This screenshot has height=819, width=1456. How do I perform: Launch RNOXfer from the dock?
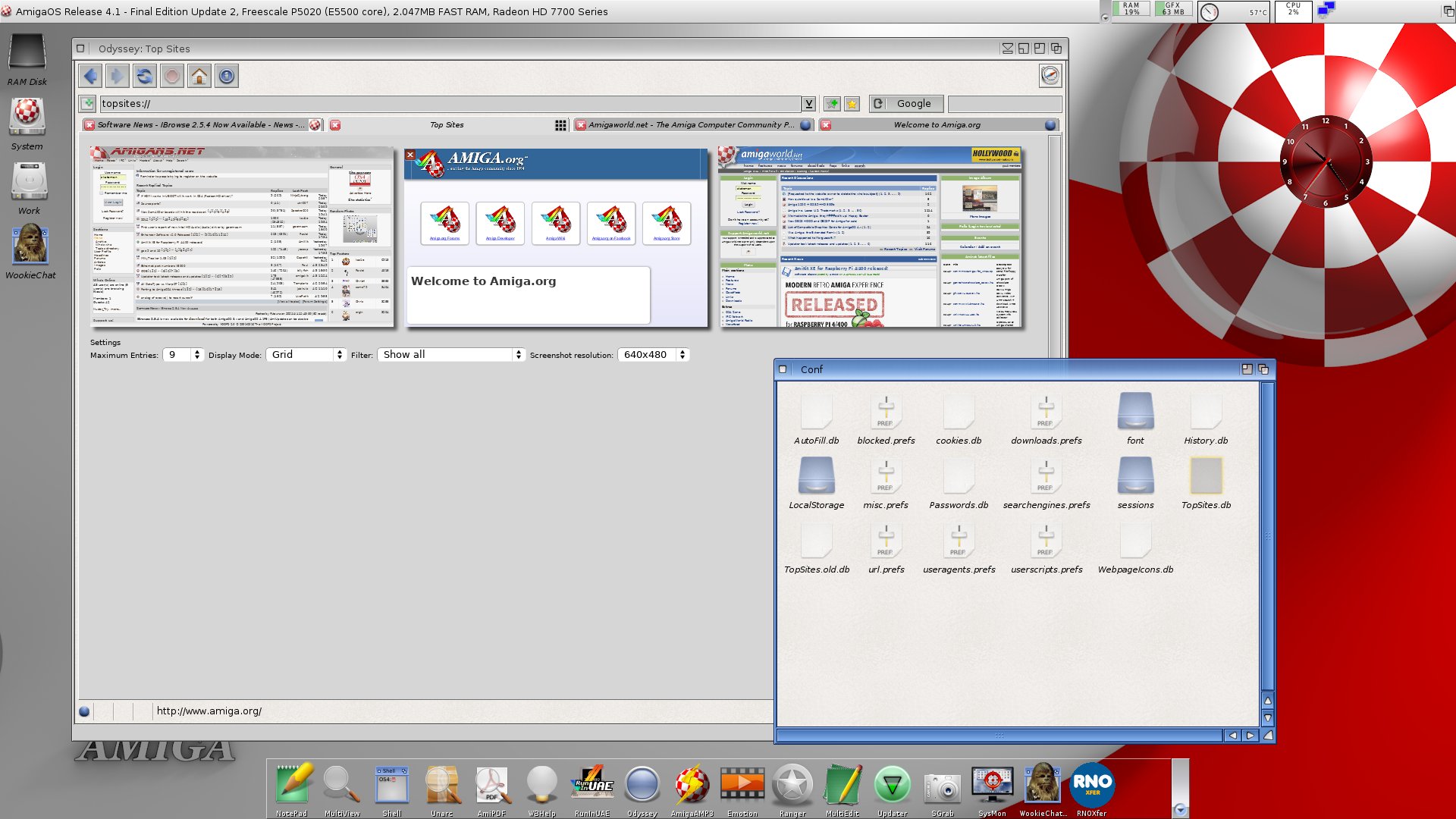pos(1092,789)
